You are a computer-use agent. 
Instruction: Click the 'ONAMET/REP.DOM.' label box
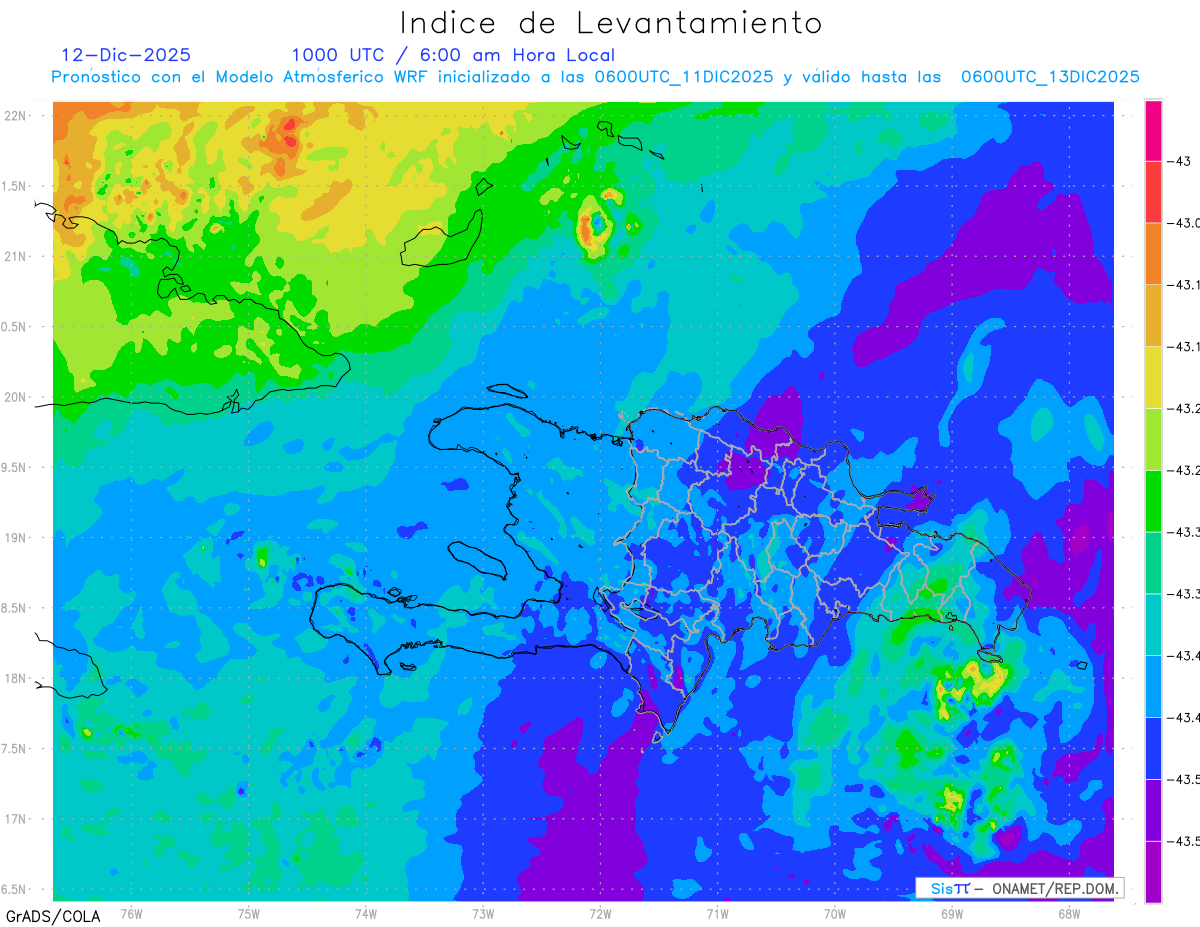click(1019, 888)
